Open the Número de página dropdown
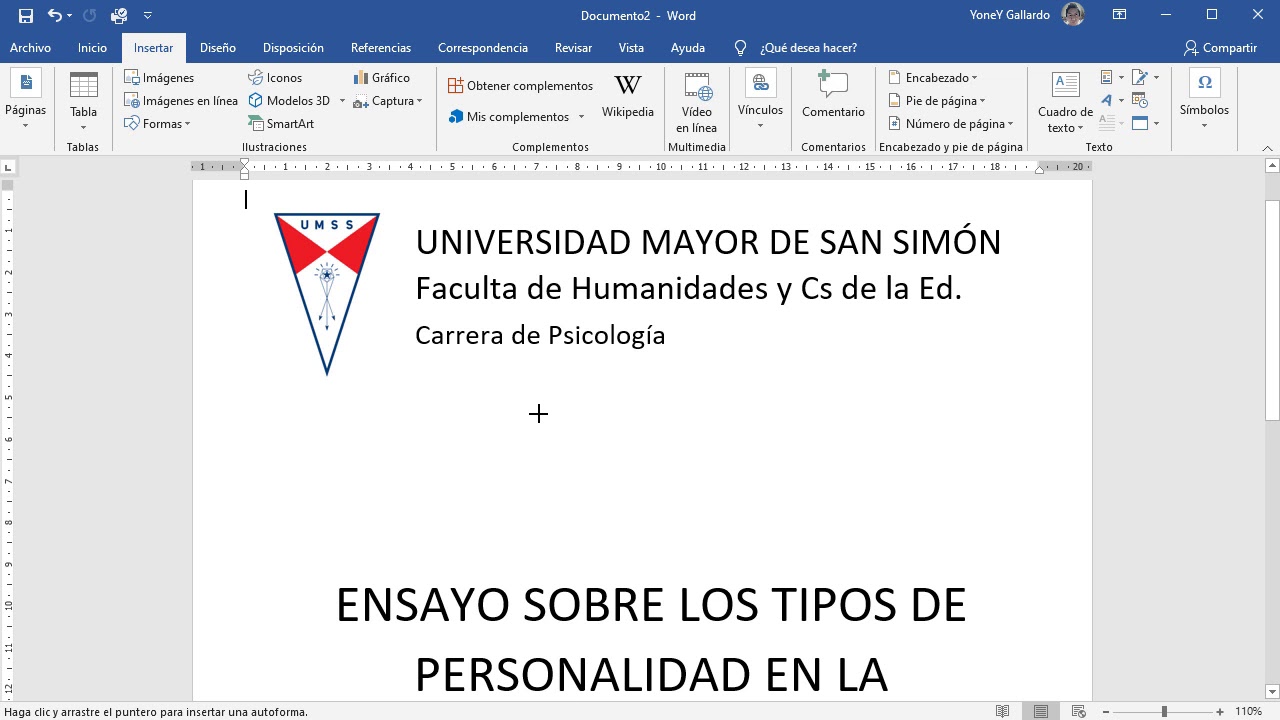This screenshot has height=720, width=1280. [x=951, y=124]
